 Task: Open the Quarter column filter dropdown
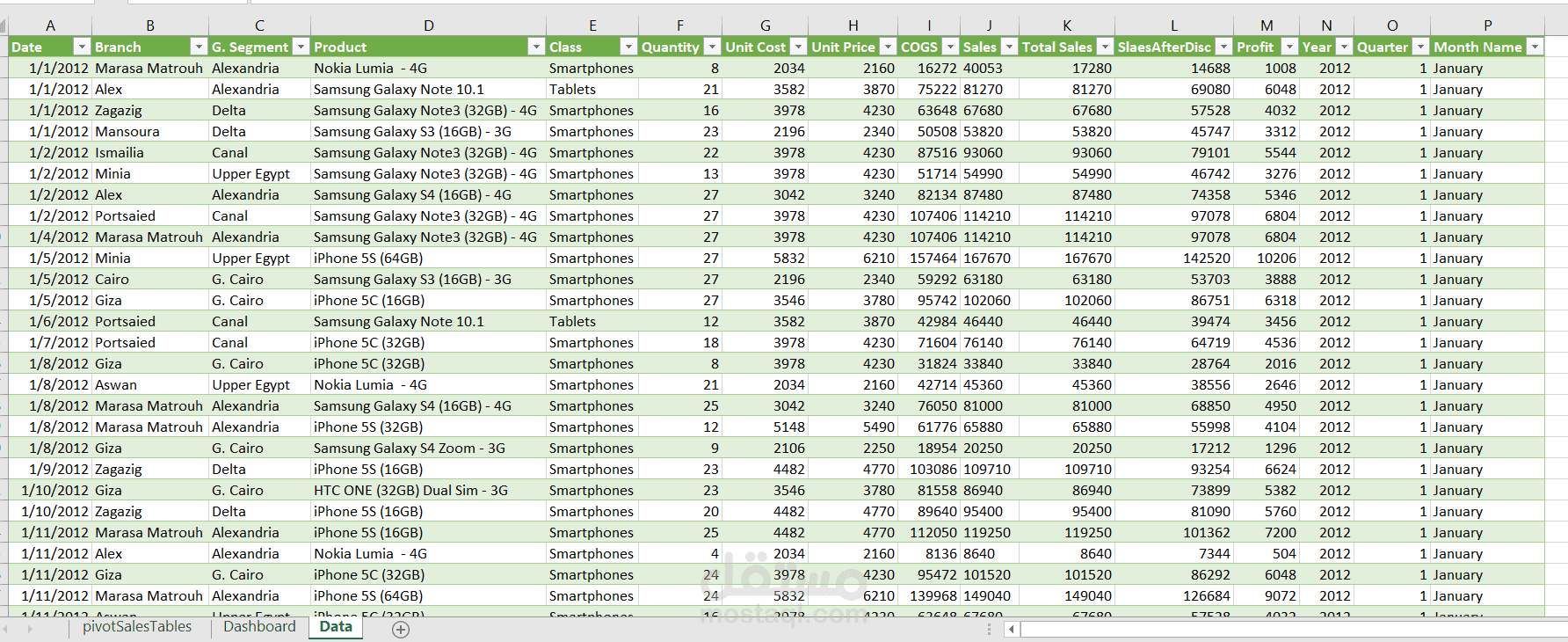(1420, 47)
